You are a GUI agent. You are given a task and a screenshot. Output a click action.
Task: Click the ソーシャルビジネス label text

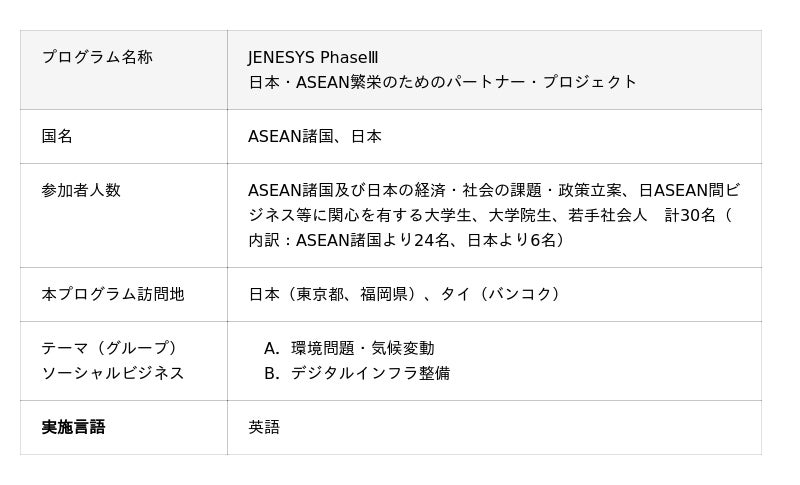tap(113, 373)
